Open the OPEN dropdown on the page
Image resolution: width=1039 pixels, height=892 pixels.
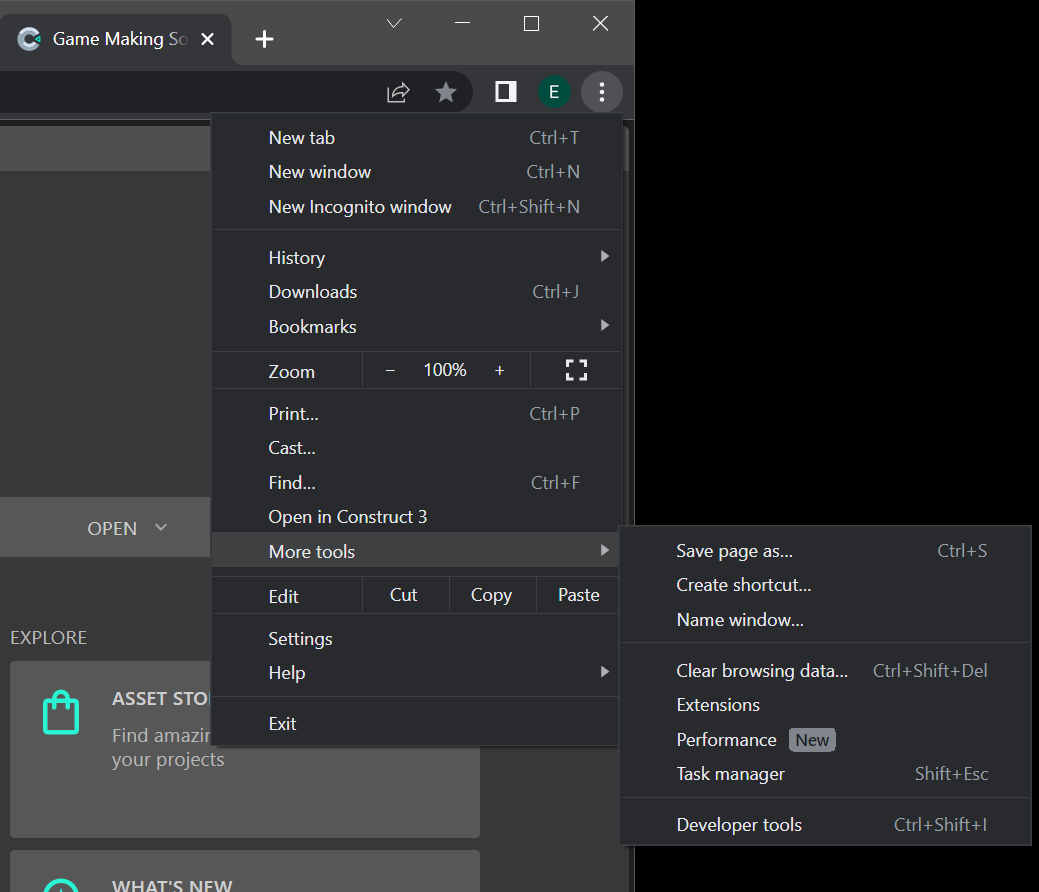pos(127,529)
